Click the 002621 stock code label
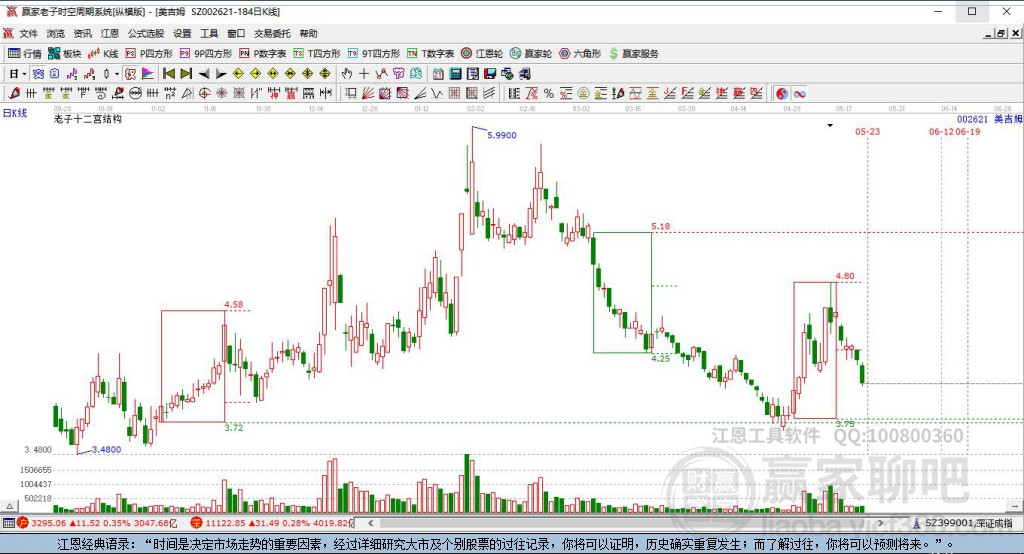Screen dimensions: 1024x554 (972, 120)
